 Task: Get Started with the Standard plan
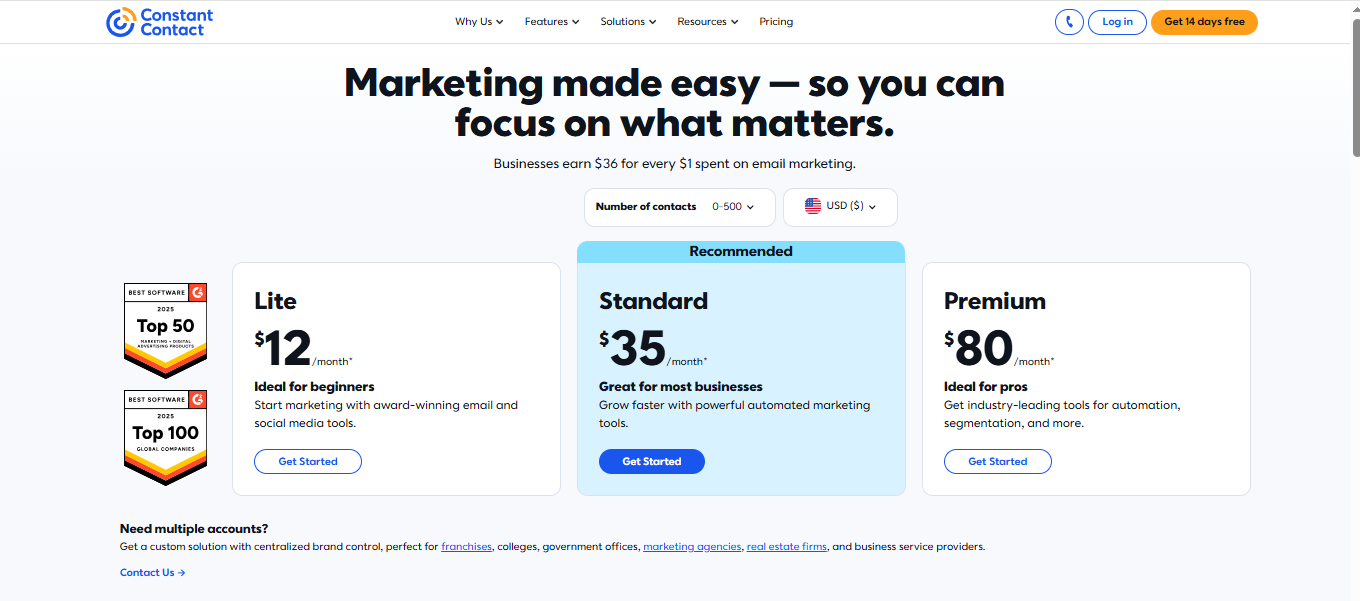pos(652,461)
